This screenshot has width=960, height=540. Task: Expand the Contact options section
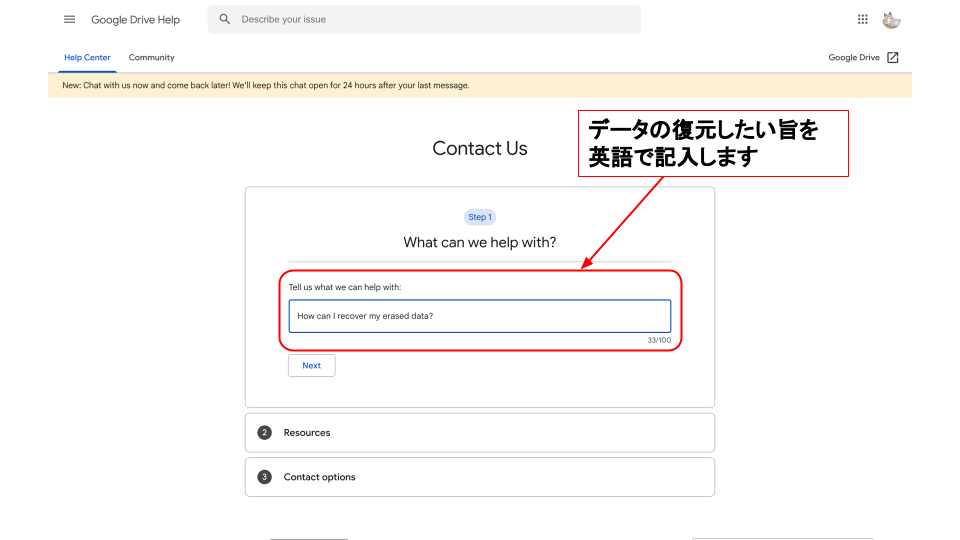coord(480,477)
